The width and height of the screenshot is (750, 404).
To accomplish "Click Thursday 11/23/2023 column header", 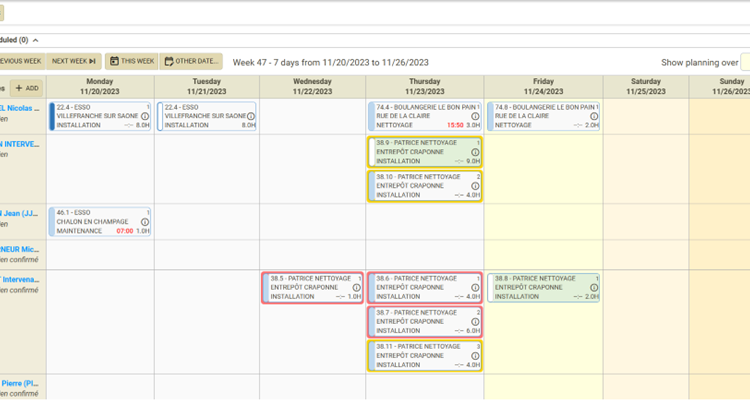I will point(425,87).
